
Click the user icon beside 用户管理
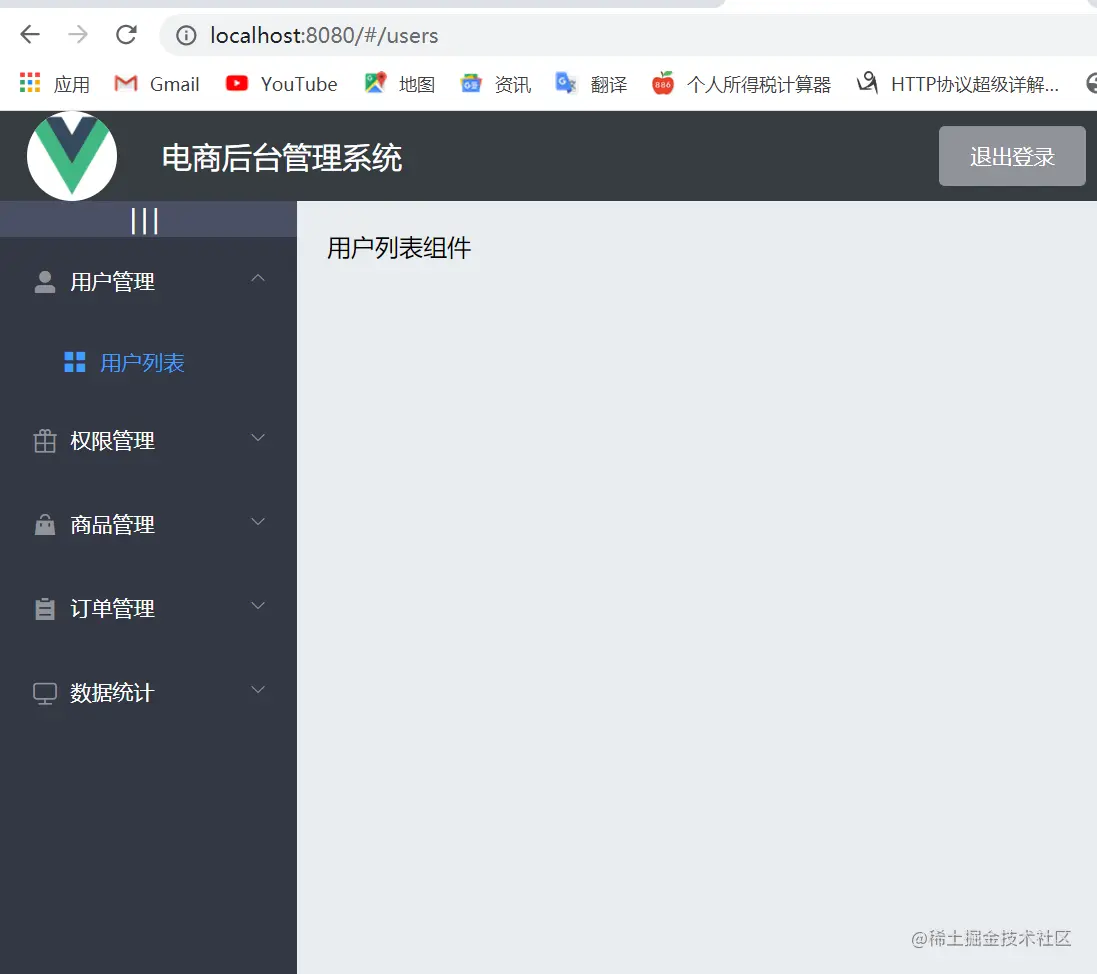click(x=45, y=282)
